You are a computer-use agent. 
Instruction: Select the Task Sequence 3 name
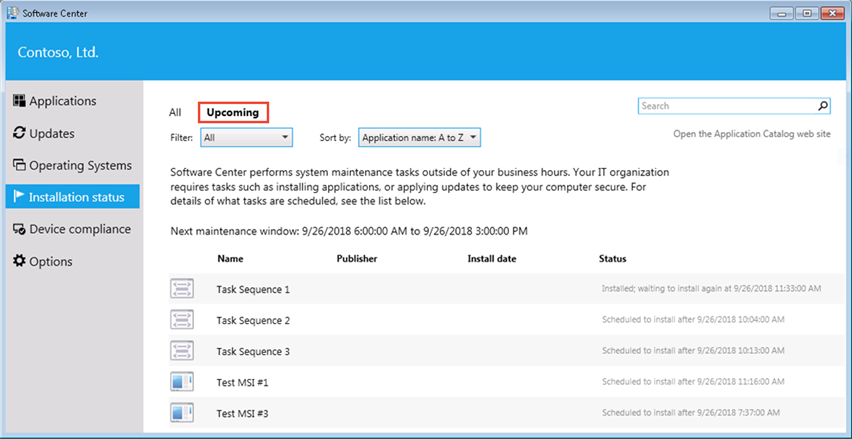pyautogui.click(x=253, y=352)
